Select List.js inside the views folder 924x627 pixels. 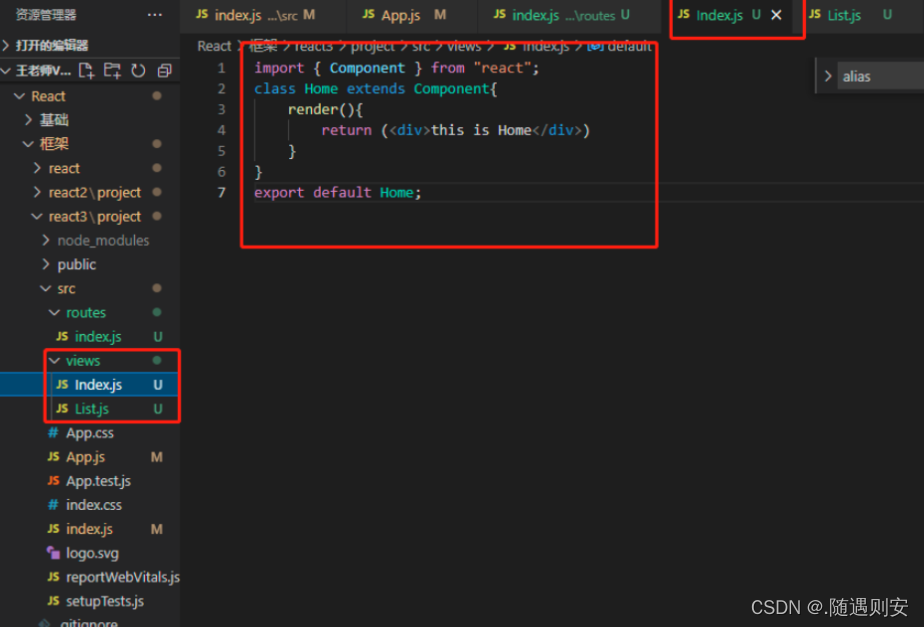click(92, 408)
